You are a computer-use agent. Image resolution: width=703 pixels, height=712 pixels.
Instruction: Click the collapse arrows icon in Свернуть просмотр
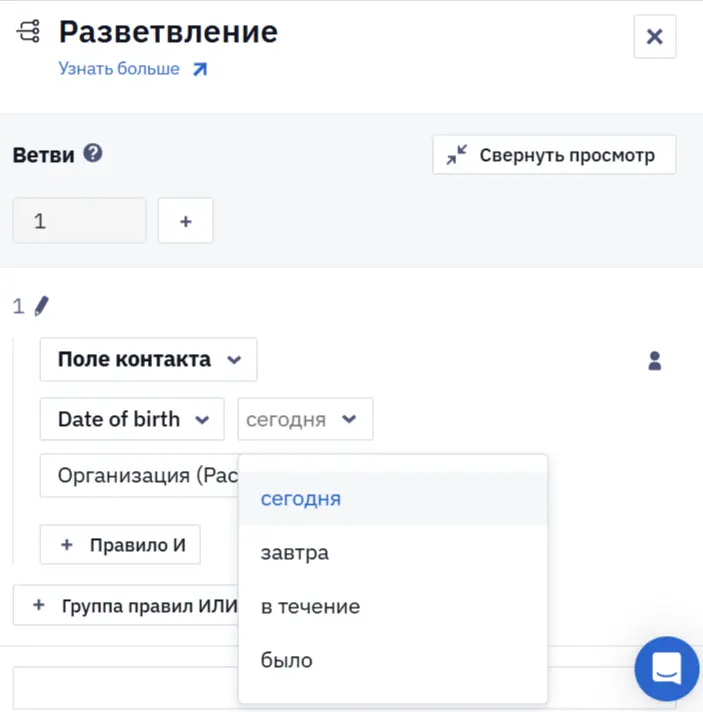(x=456, y=155)
